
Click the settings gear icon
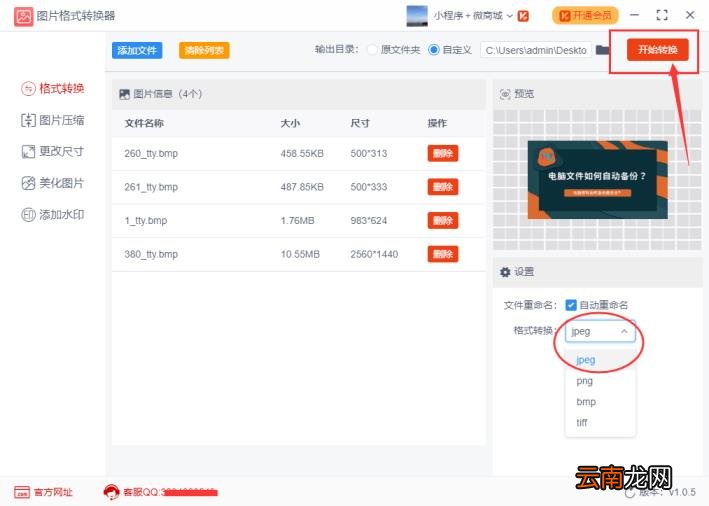coord(505,272)
